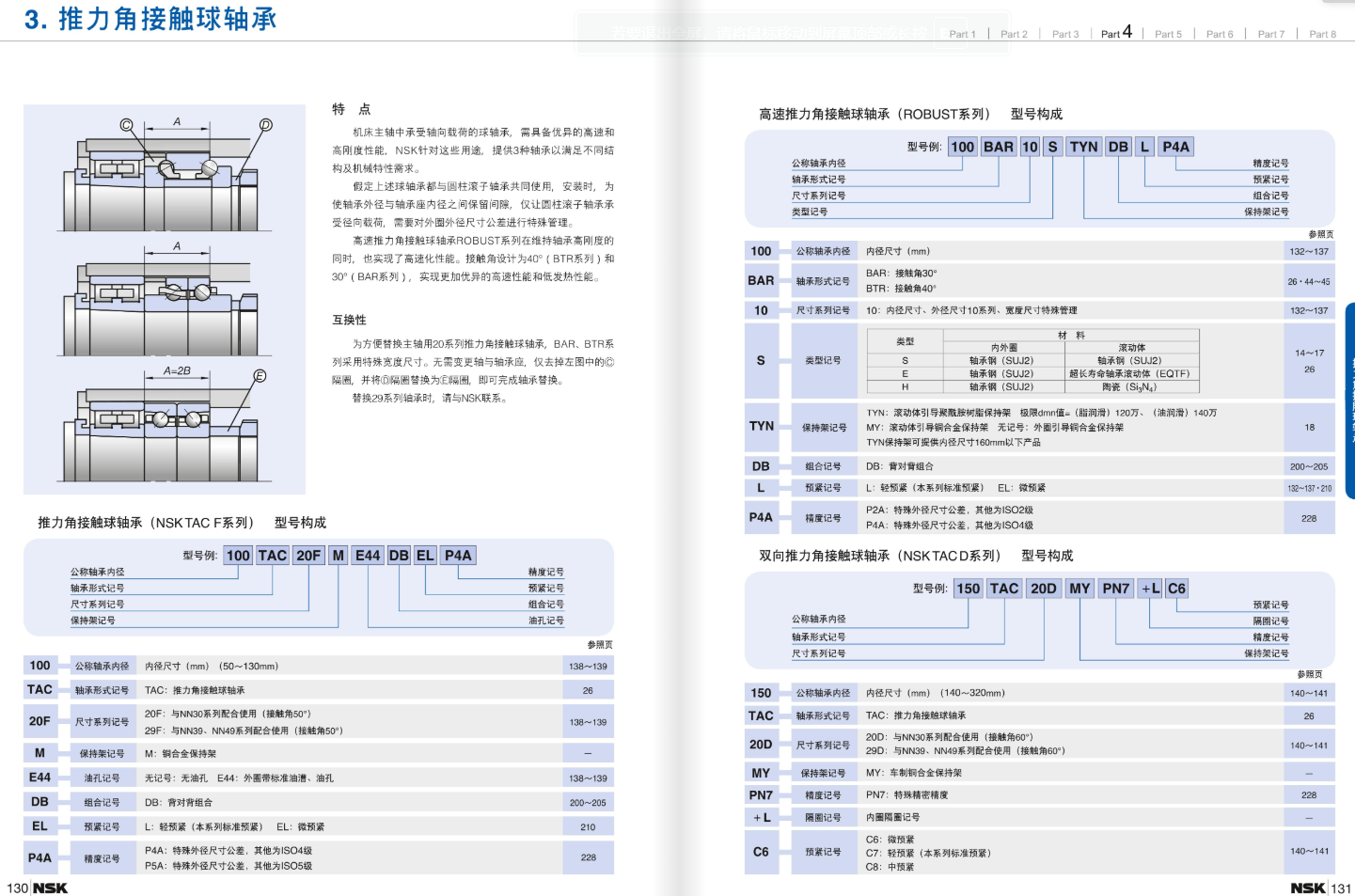Click the 超长寿命轴承滚动体 (EQTF) cell
Screen dimensions: 1355x896
pos(1130,373)
